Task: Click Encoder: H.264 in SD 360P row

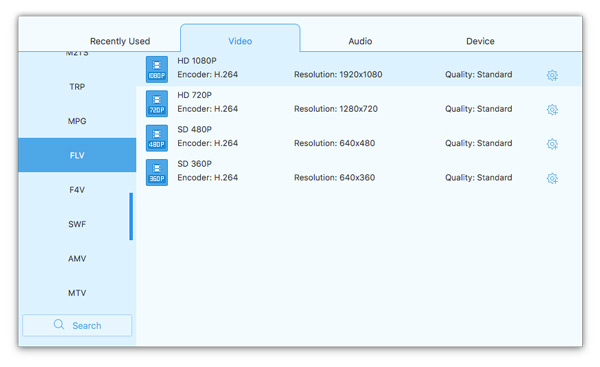Action: 207,178
